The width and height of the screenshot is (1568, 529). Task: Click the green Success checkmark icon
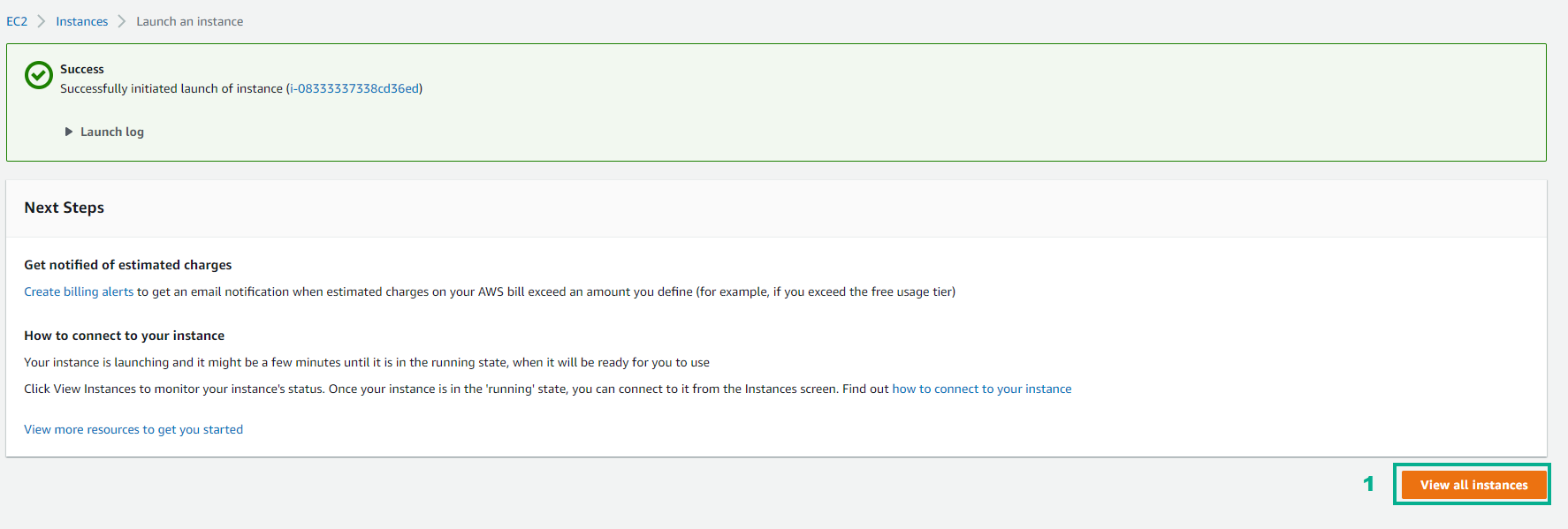(x=38, y=76)
